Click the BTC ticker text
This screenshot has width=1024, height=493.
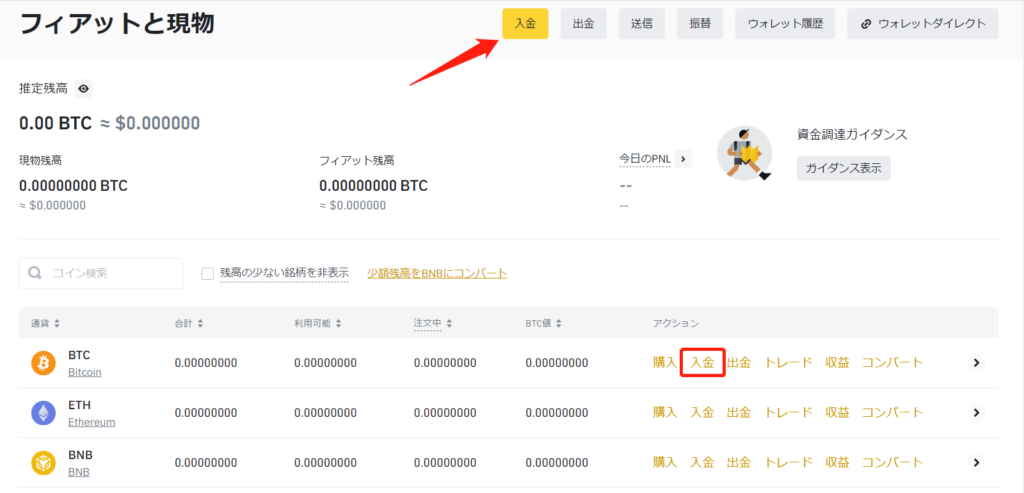79,355
